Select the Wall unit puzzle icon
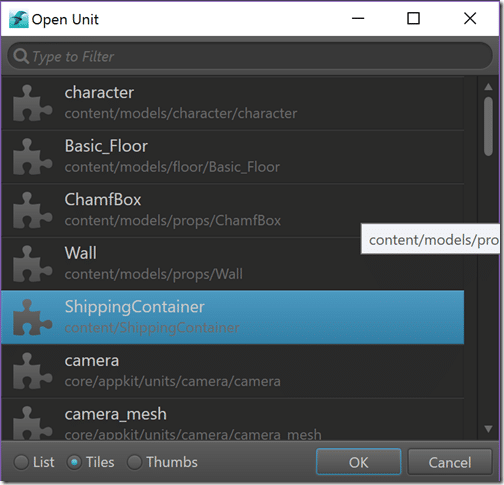This screenshot has height=485, width=504. pyautogui.click(x=32, y=264)
